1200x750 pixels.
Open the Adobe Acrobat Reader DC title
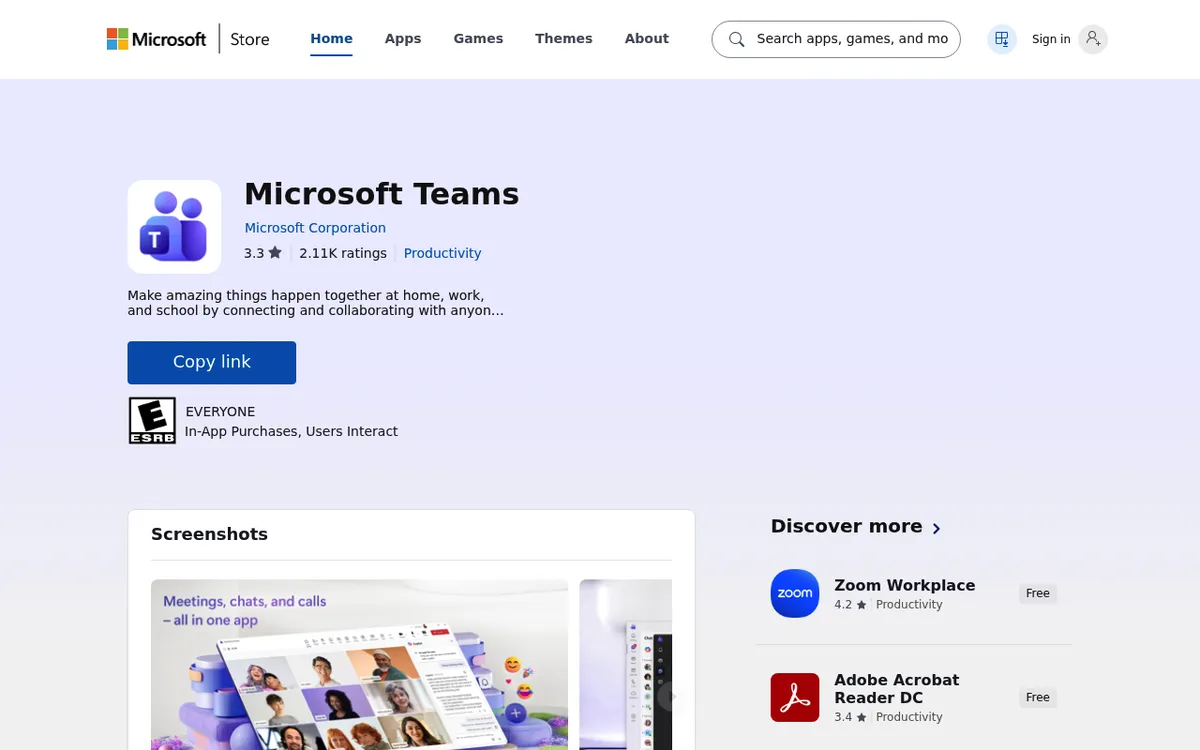point(897,689)
